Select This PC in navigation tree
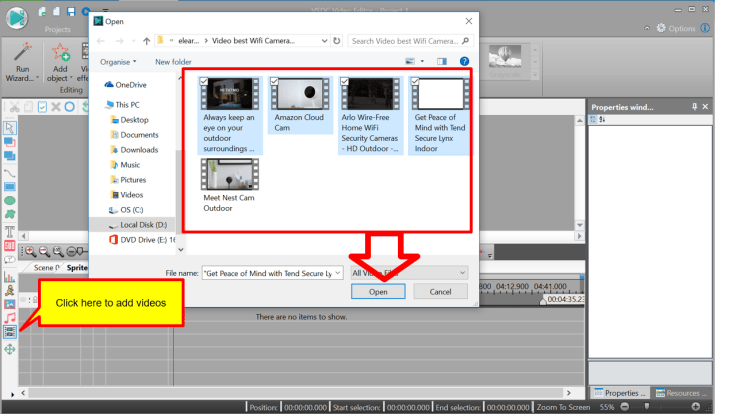Screen dimensions: 736x414 (123, 105)
